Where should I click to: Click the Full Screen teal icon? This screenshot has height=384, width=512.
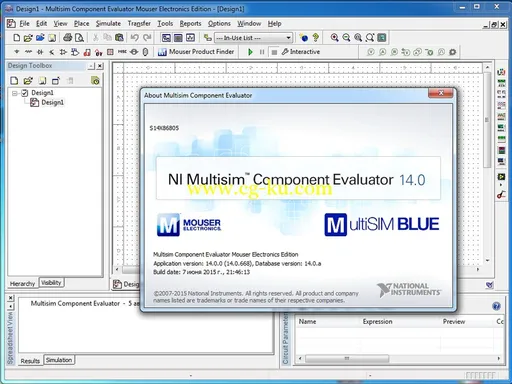[x=382, y=38]
